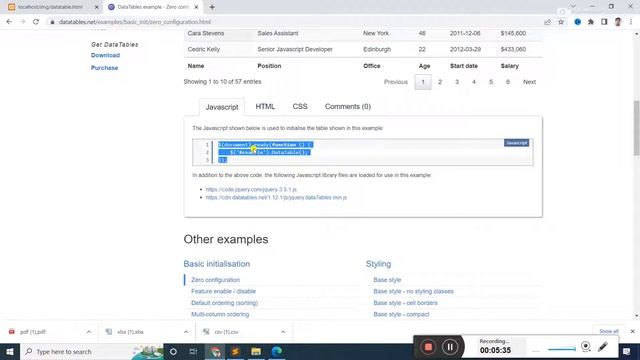Expand options for pdf (1).pdf download
640x360 pixels.
point(89,332)
